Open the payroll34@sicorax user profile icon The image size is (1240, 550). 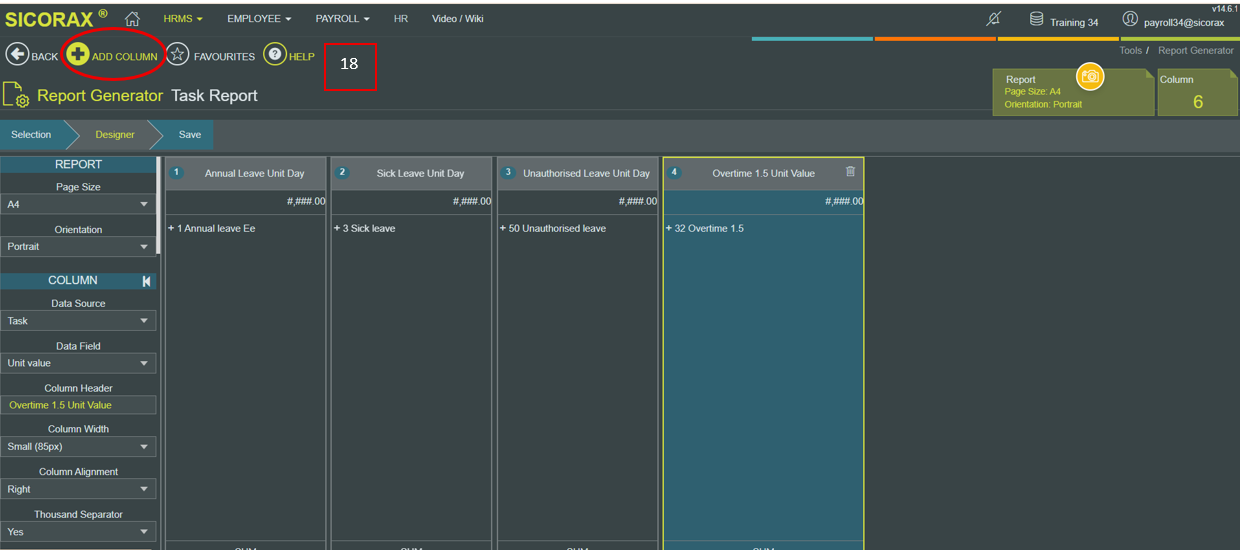1130,19
